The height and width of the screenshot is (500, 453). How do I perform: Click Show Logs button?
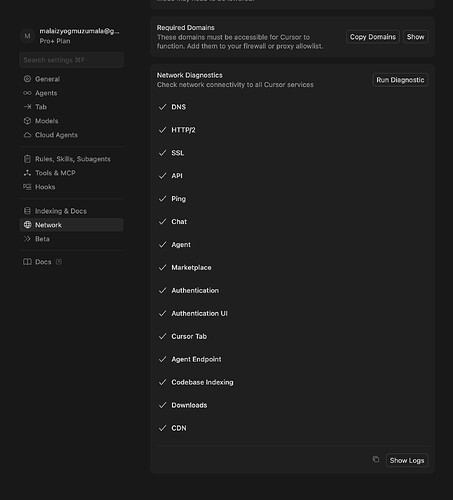click(x=407, y=460)
